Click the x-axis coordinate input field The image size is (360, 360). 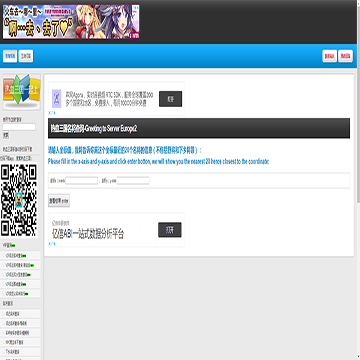click(82, 181)
